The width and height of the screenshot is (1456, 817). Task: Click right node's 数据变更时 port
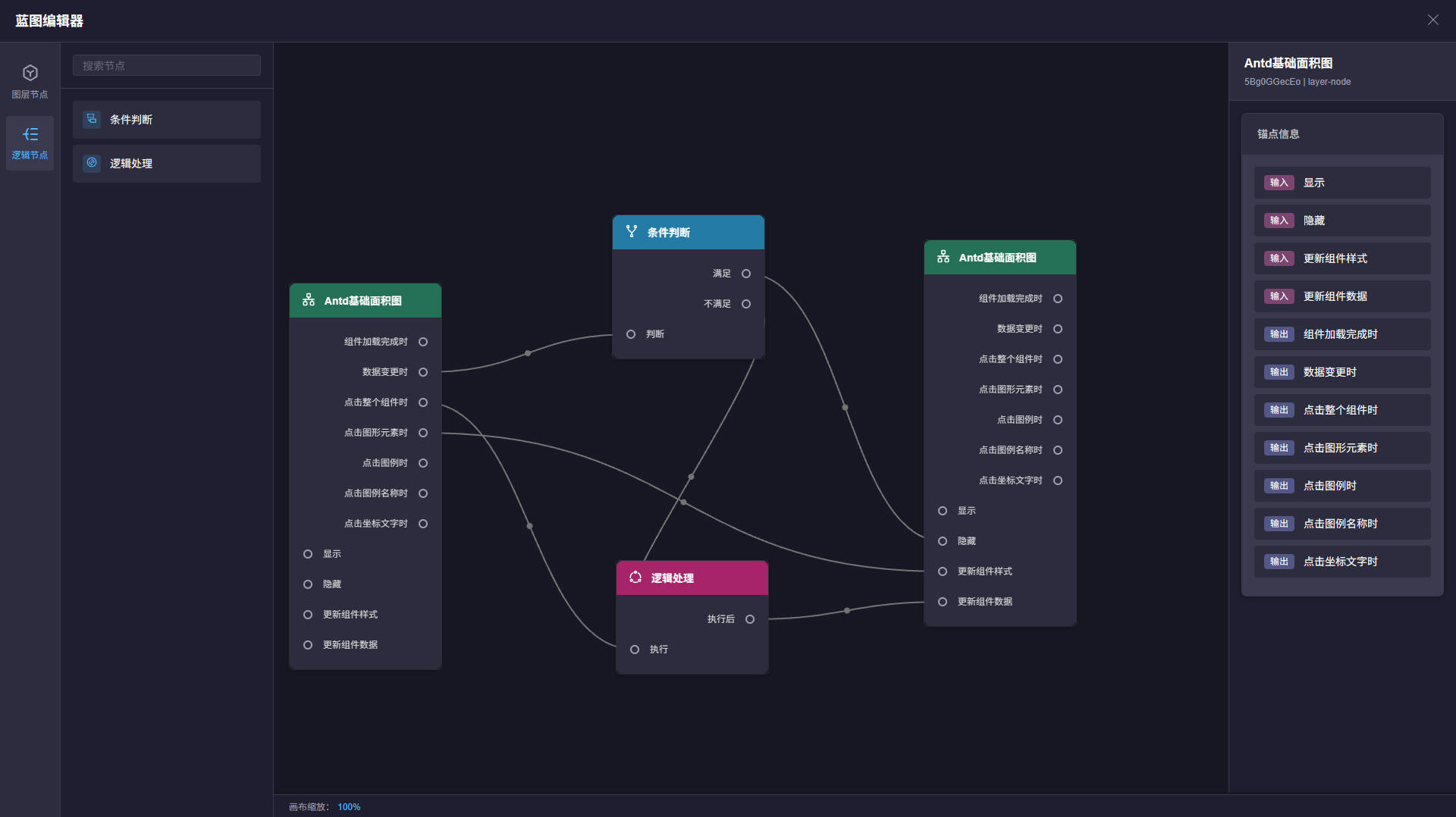click(1058, 329)
